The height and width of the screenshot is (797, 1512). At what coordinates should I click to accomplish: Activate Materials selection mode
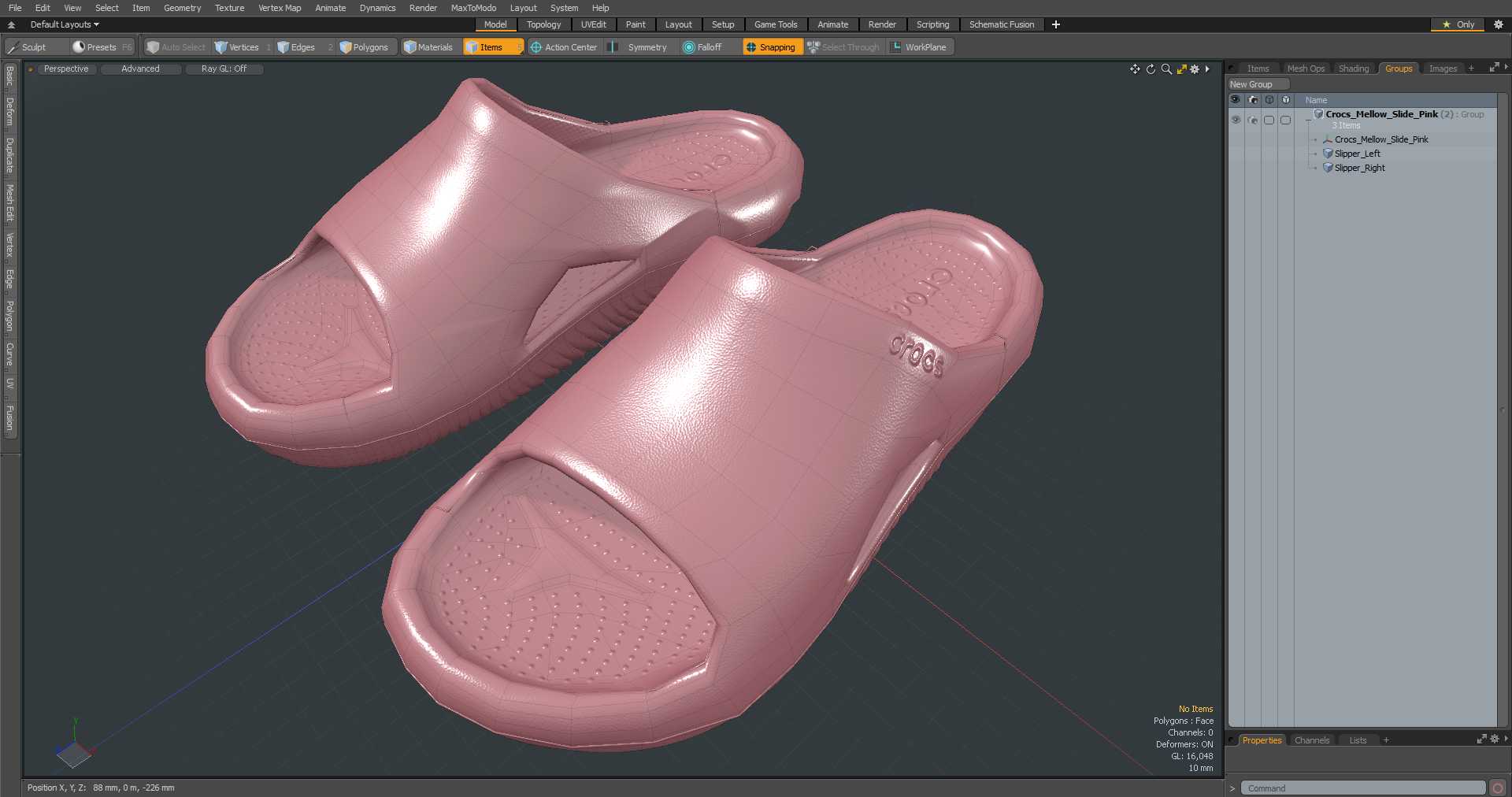[429, 47]
